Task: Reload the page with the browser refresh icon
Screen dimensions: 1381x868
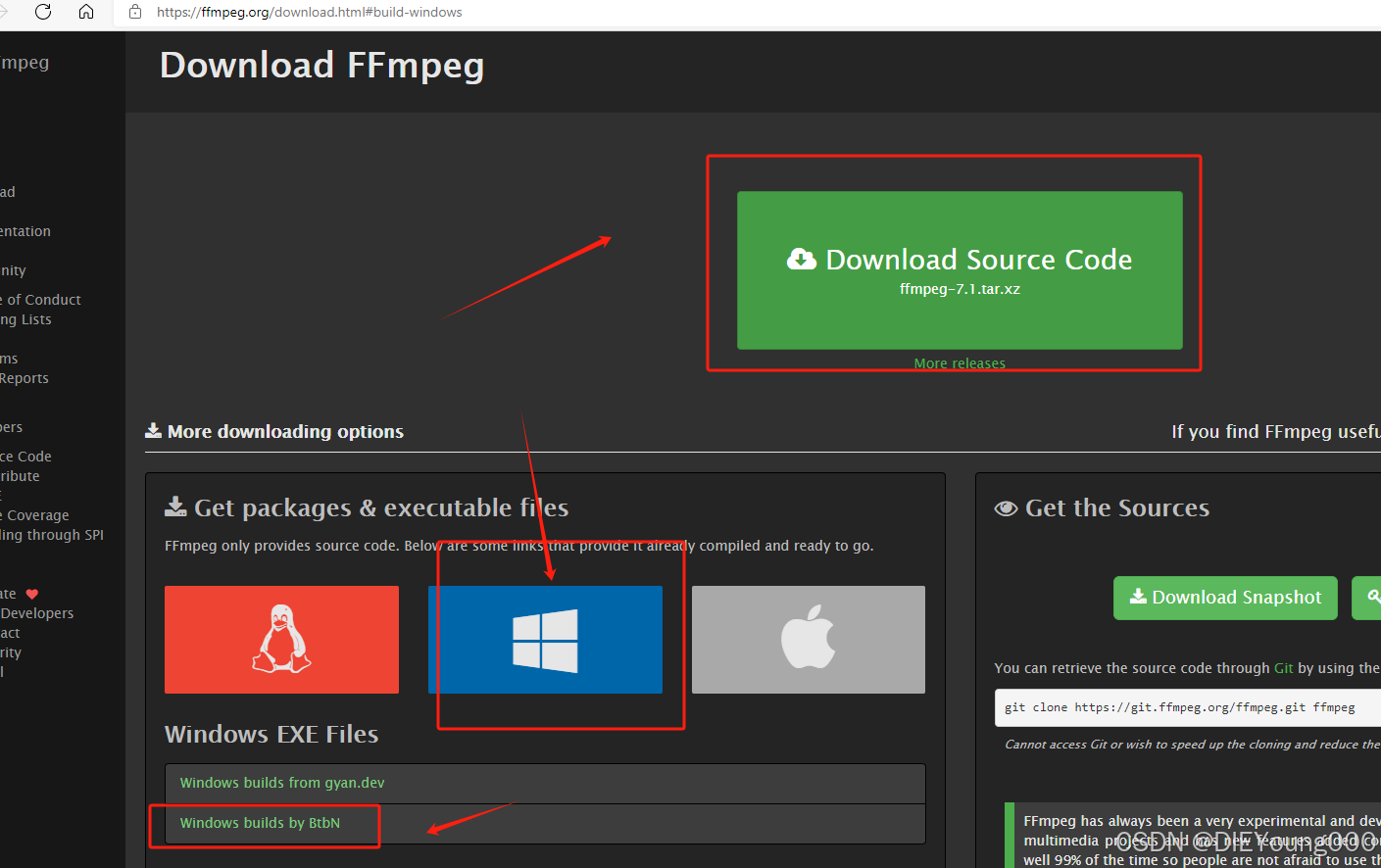Action: [x=43, y=12]
